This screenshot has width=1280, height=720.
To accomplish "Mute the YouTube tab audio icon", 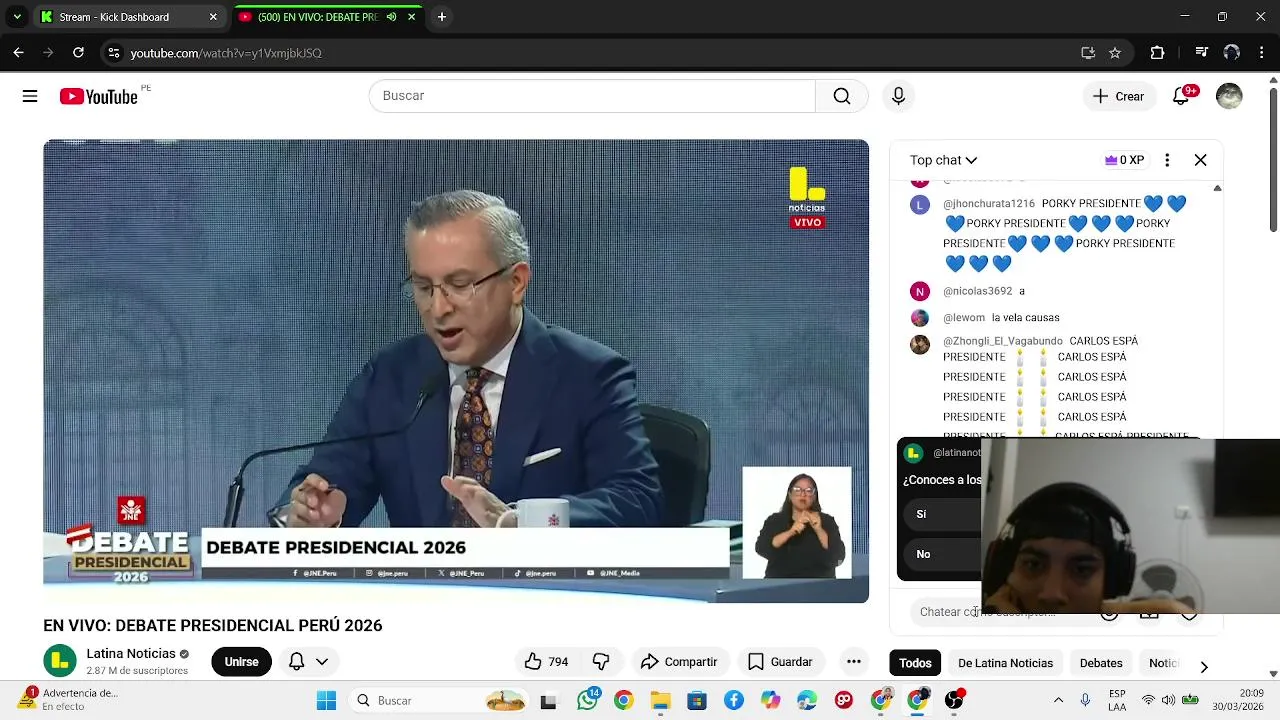I will pyautogui.click(x=391, y=17).
